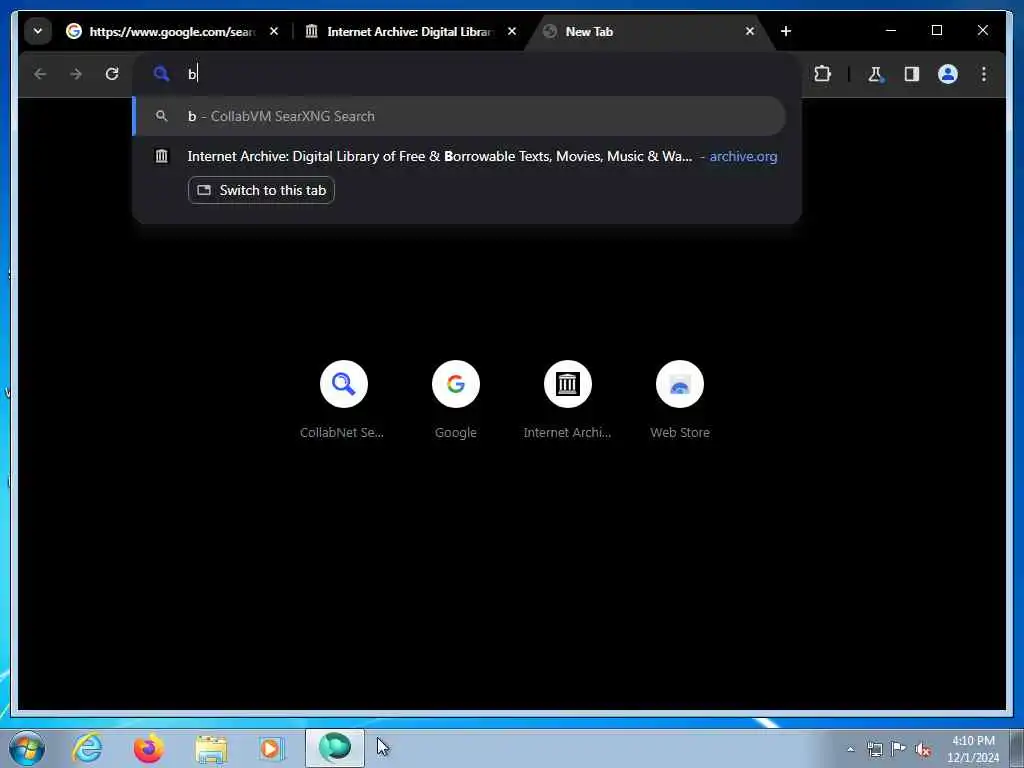
Task: Reload the page
Action: click(x=112, y=74)
